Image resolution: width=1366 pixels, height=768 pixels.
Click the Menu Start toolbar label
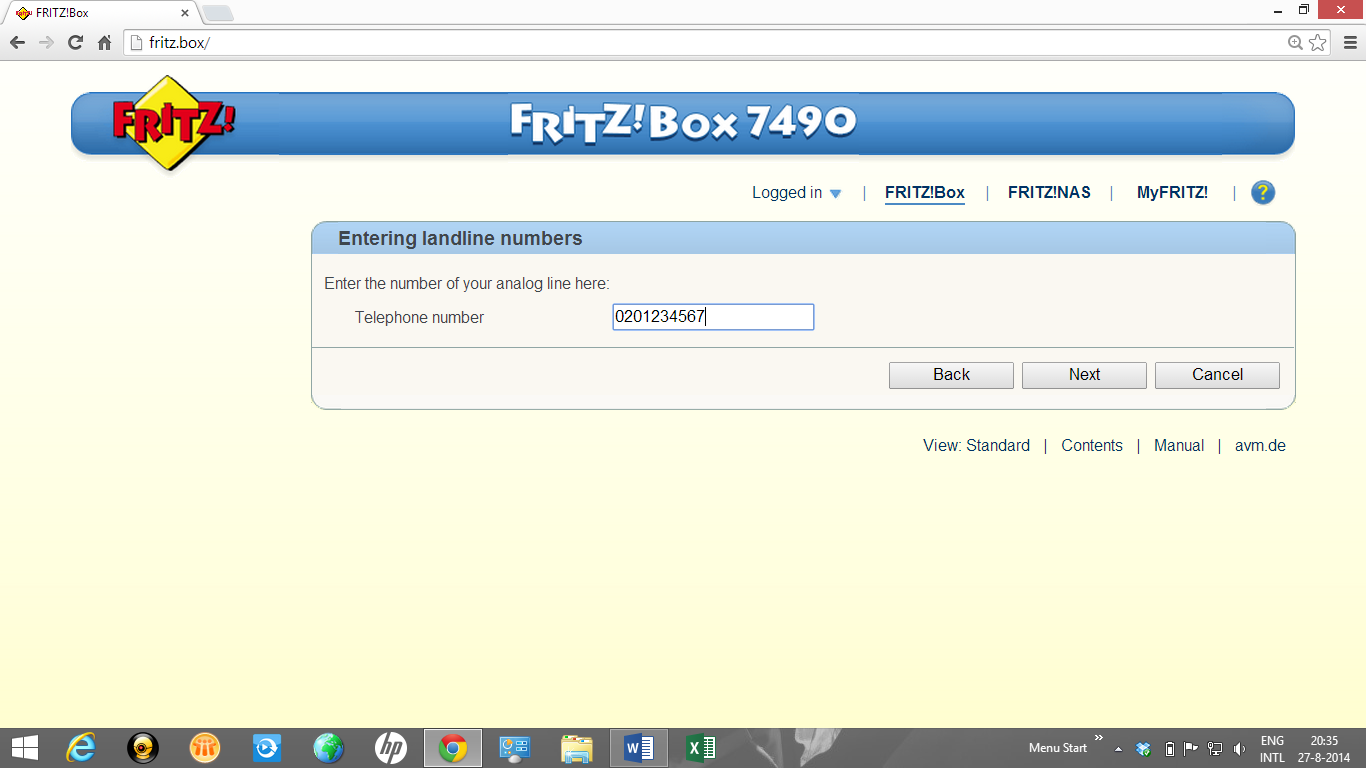click(1058, 748)
